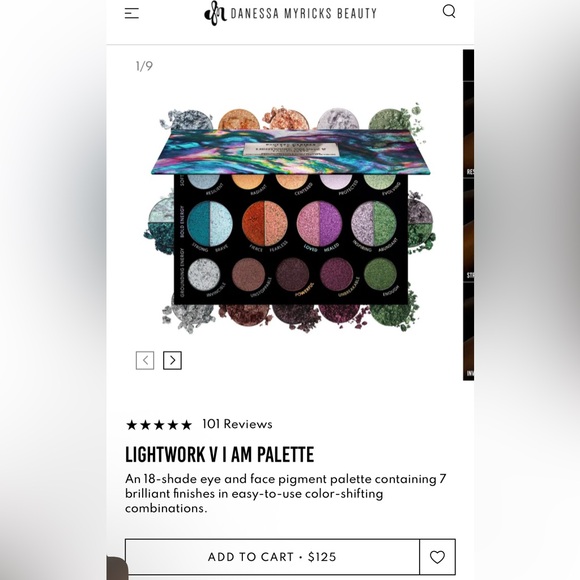The width and height of the screenshot is (580, 580).
Task: Click the search magnifier icon
Action: tap(449, 11)
